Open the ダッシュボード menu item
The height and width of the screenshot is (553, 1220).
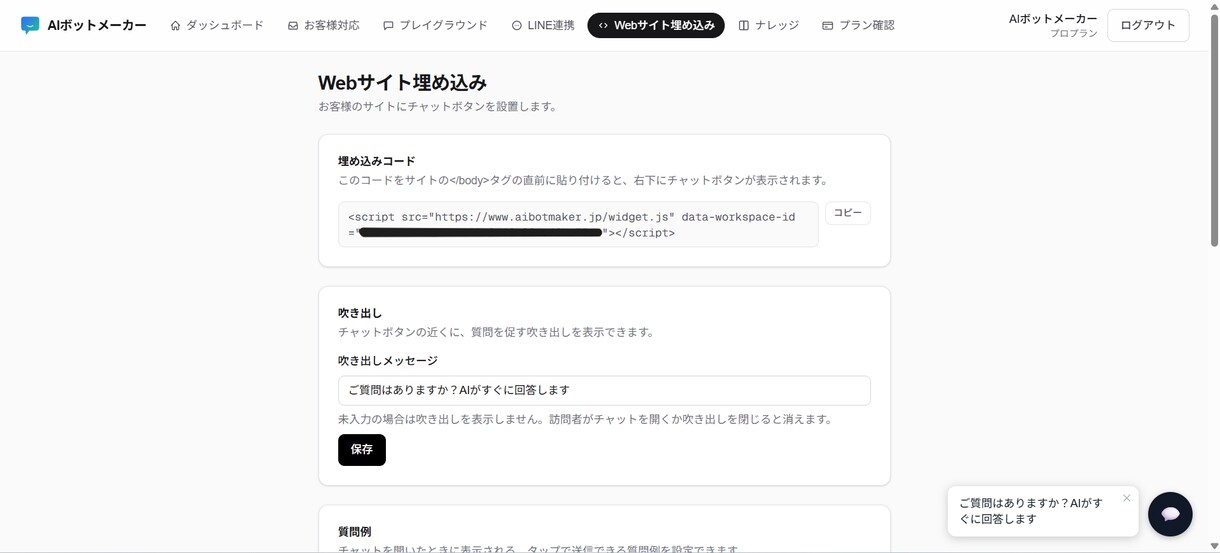217,25
